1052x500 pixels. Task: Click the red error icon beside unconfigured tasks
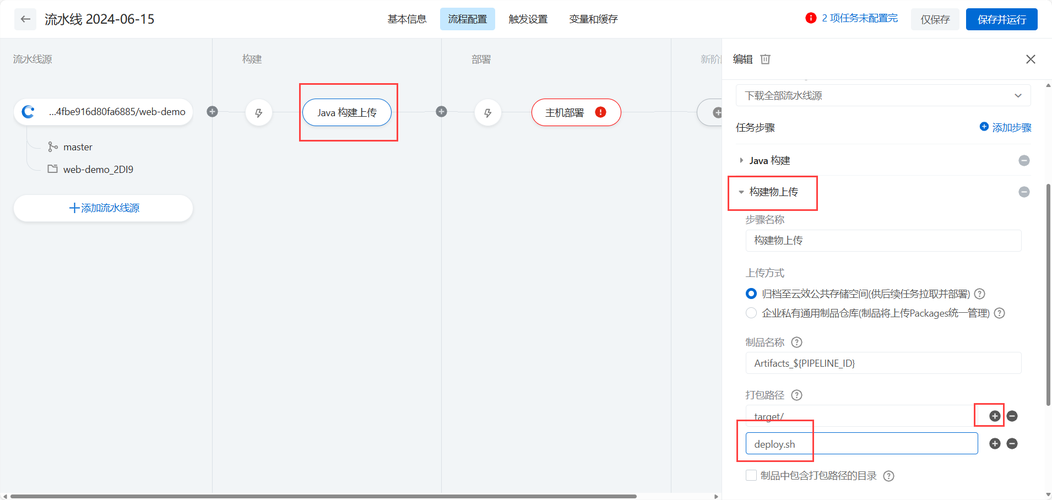(x=810, y=18)
